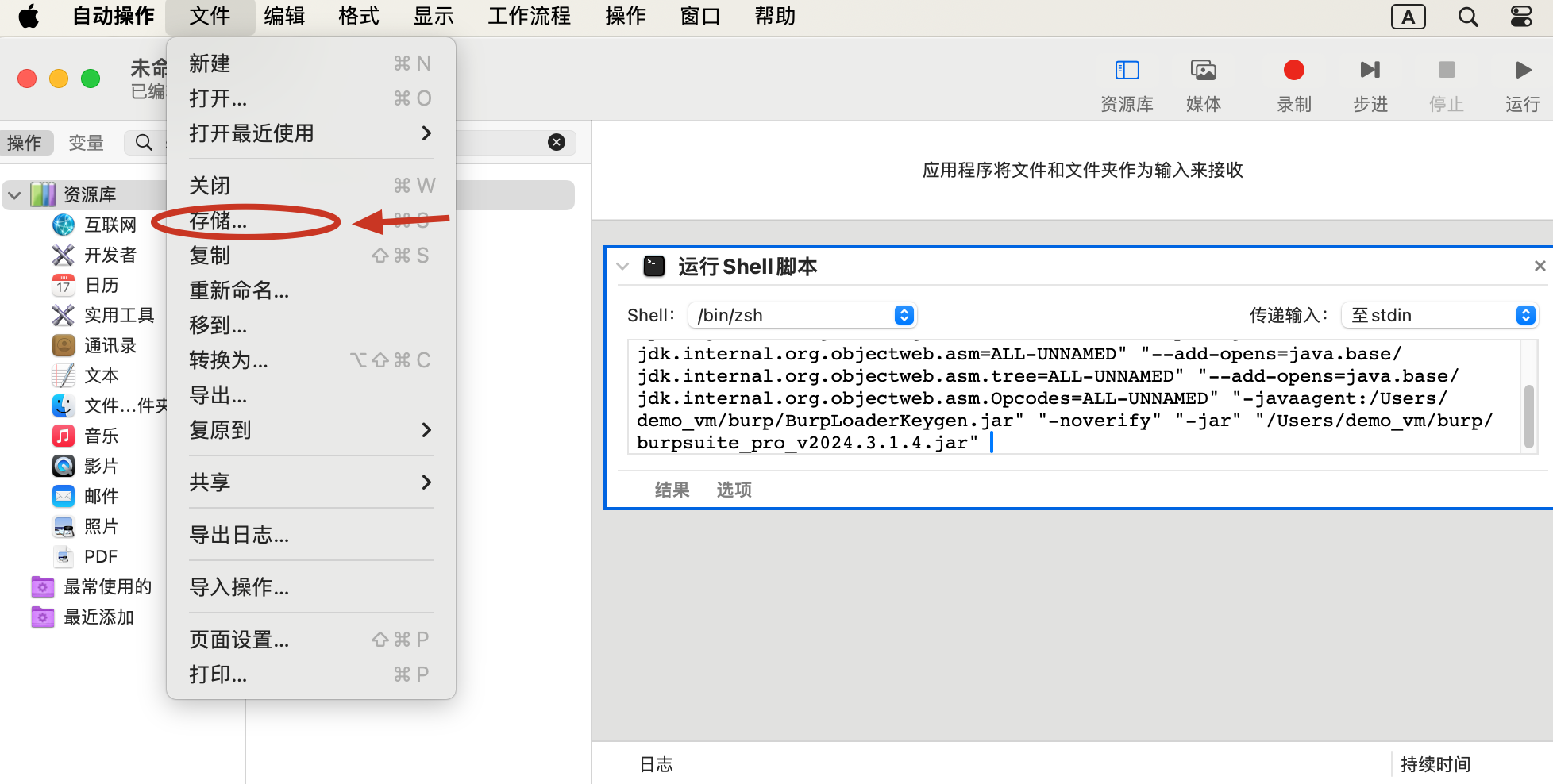The width and height of the screenshot is (1553, 784).
Task: Choose 转换为… menu item
Action: 311,360
